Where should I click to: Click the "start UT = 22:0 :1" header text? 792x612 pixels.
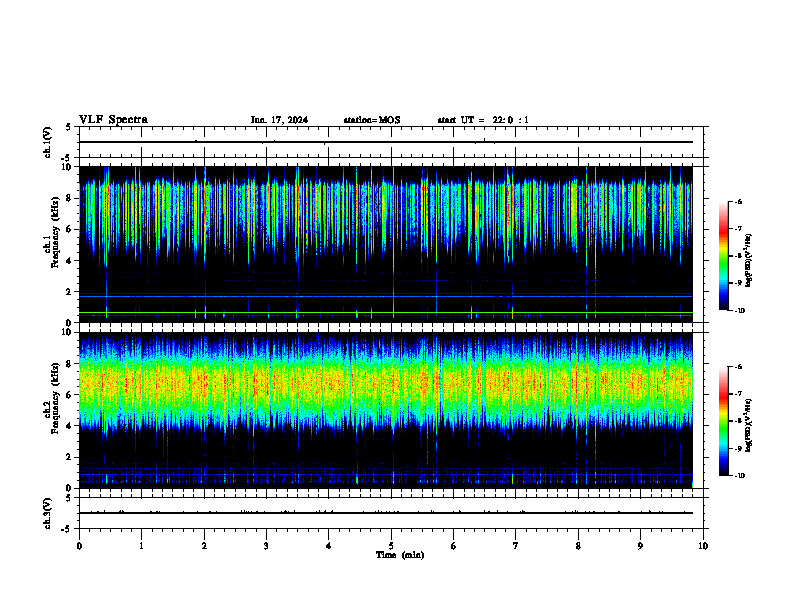483,120
